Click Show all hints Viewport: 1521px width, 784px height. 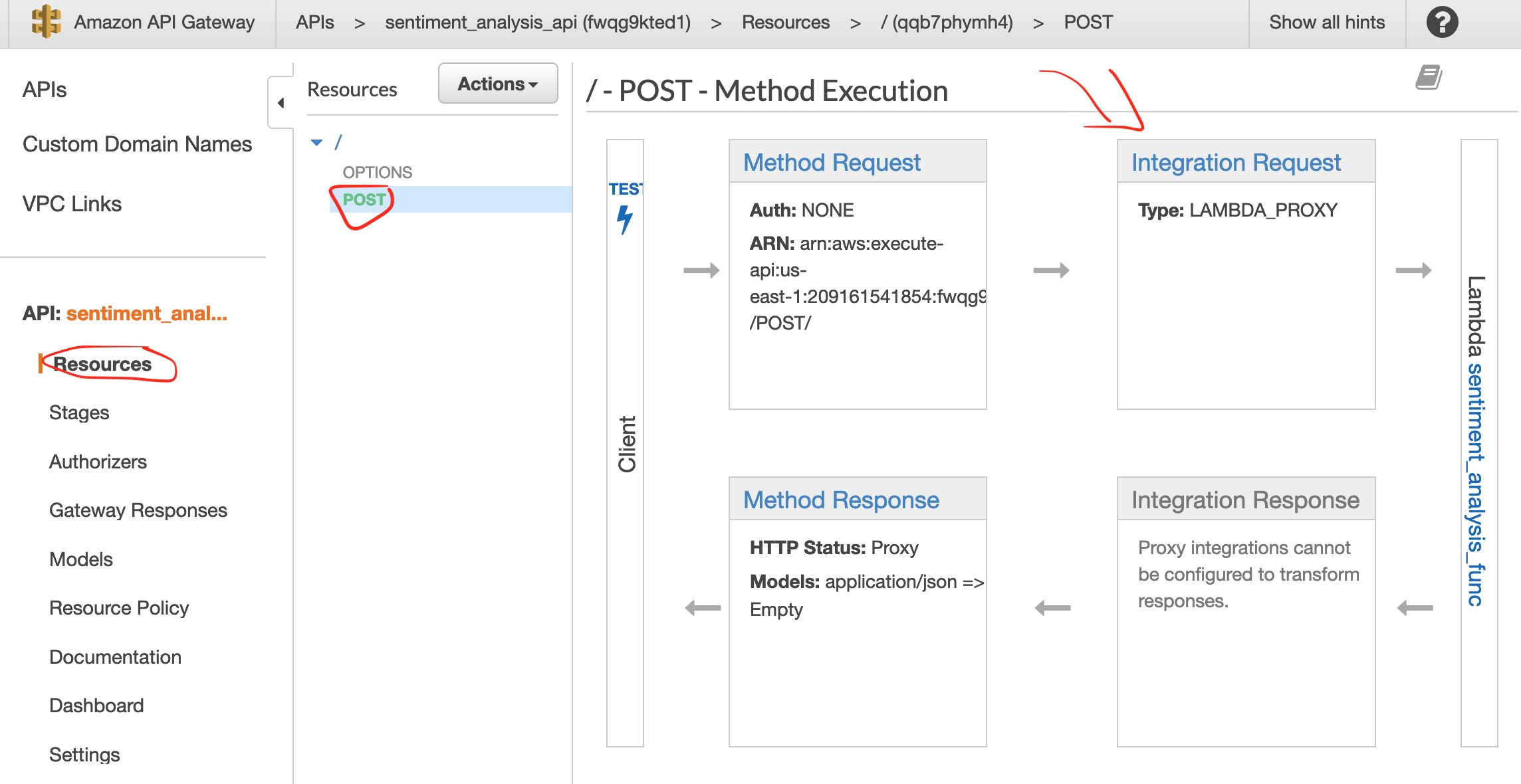[x=1326, y=22]
